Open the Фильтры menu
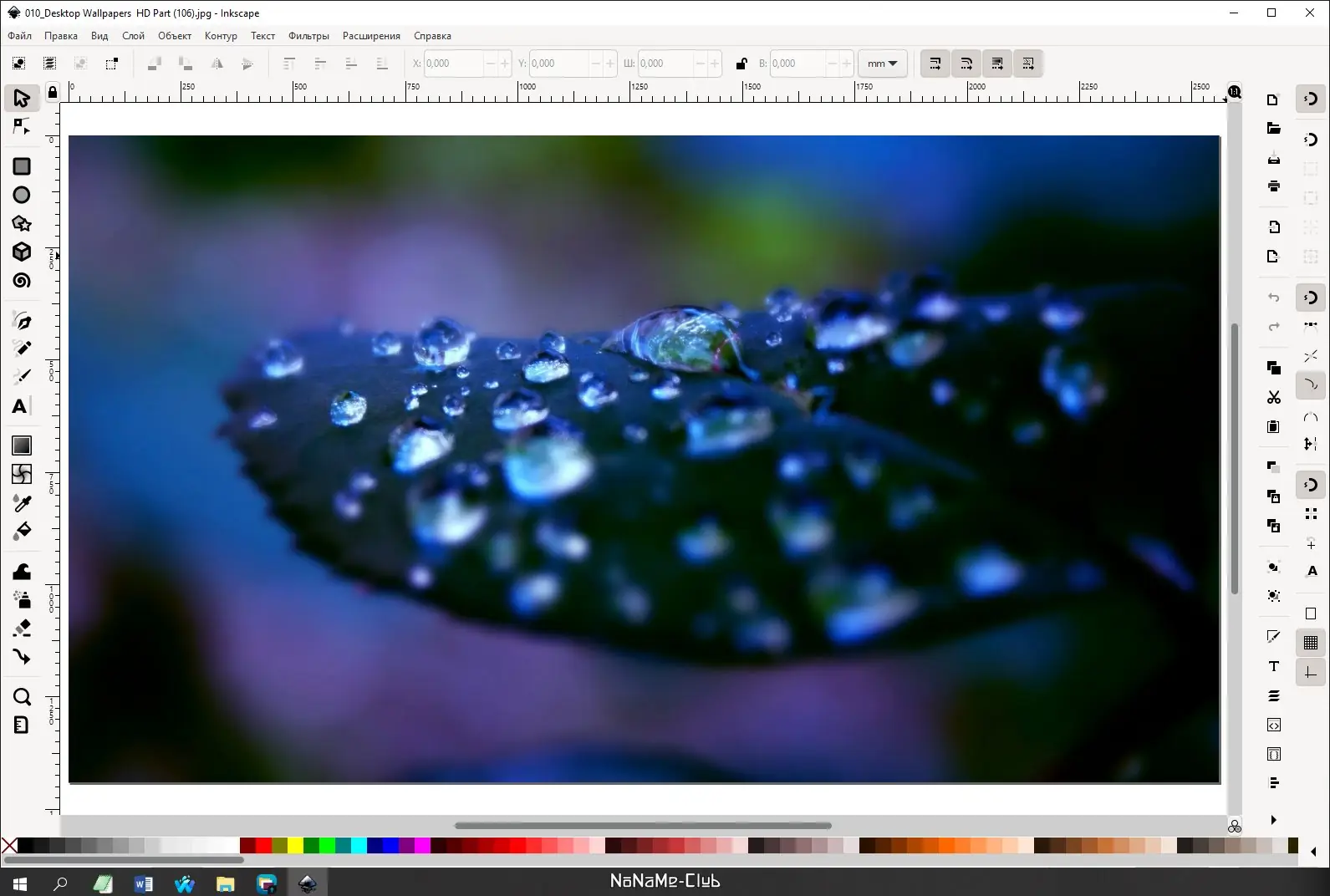The height and width of the screenshot is (896, 1330). point(308,36)
